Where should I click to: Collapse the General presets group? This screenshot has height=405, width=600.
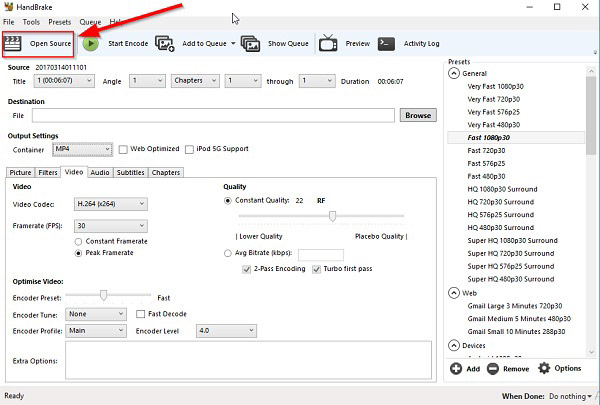(x=454, y=73)
